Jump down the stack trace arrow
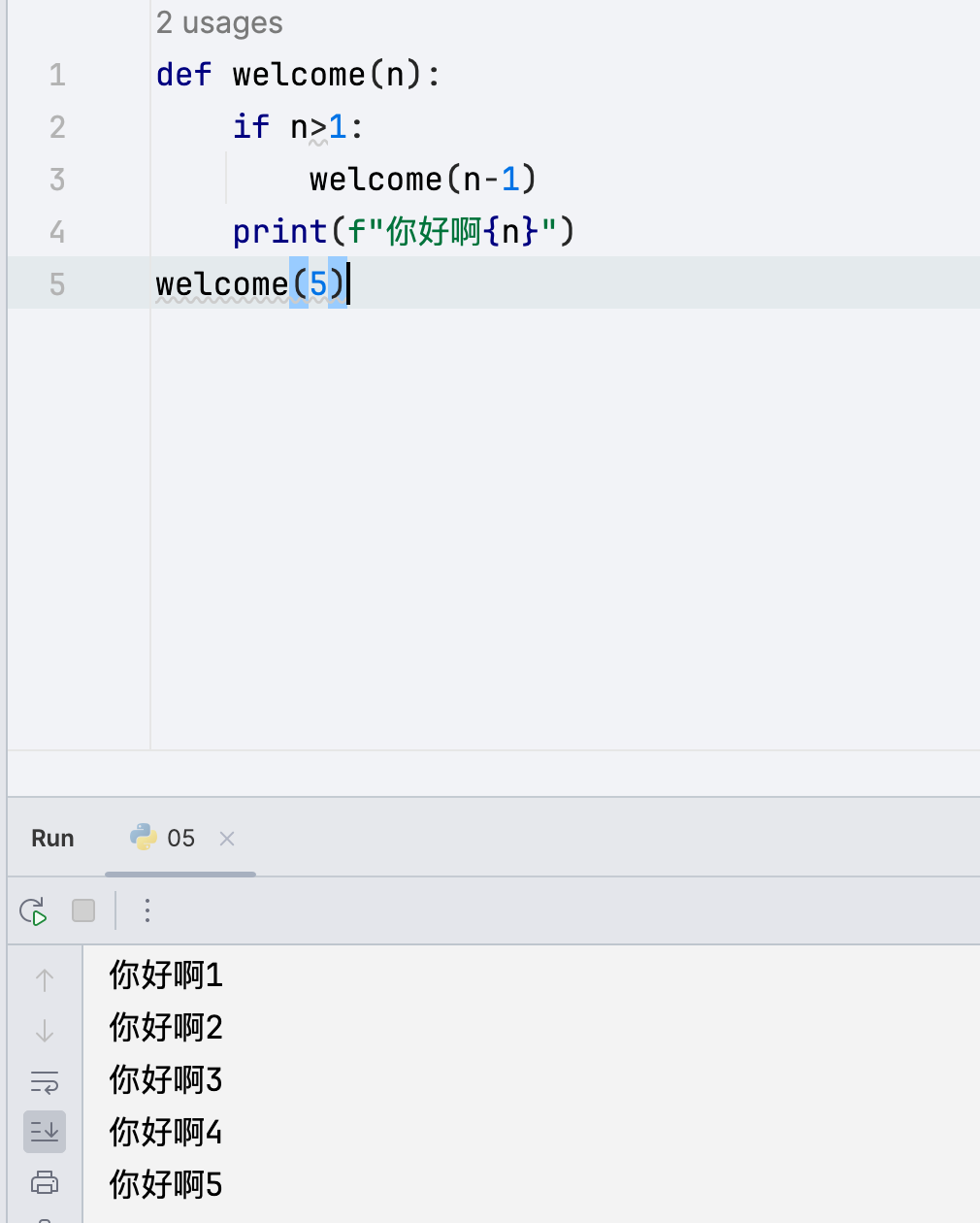Screen dimensions: 980x1223 pyautogui.click(x=45, y=1031)
